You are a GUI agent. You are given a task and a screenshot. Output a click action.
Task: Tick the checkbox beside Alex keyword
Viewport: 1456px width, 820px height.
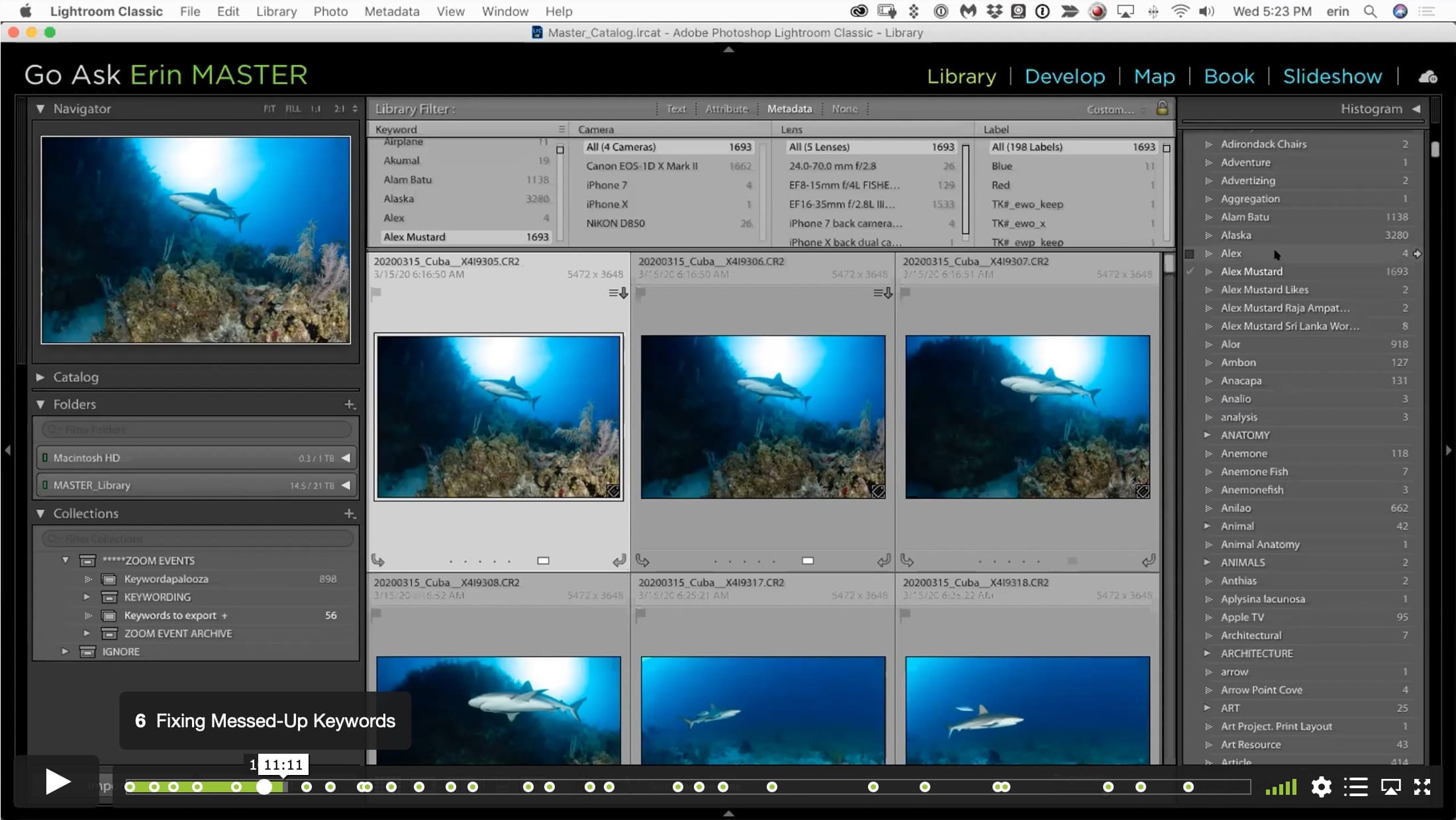click(x=1189, y=254)
